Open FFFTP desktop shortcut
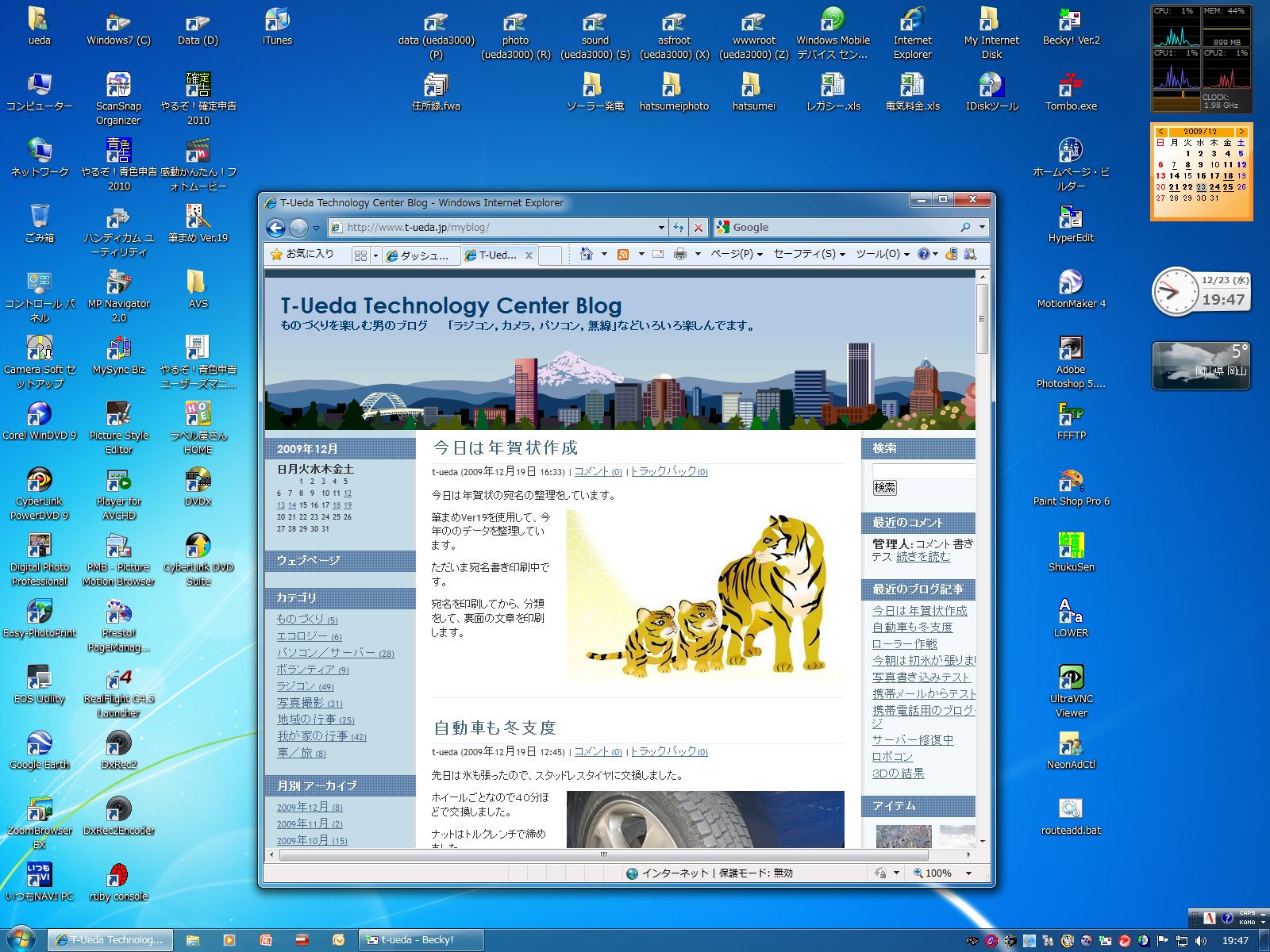The height and width of the screenshot is (952, 1270). pos(1071,421)
